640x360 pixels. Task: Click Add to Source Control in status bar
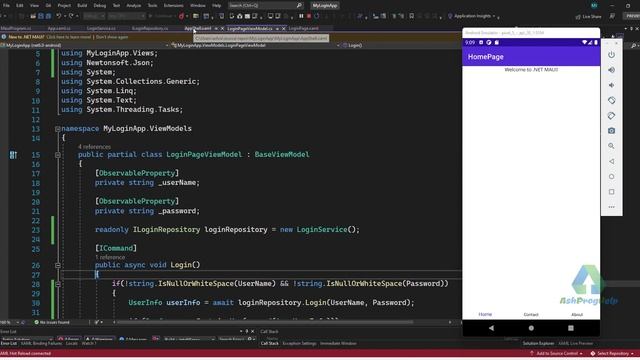[556, 353]
